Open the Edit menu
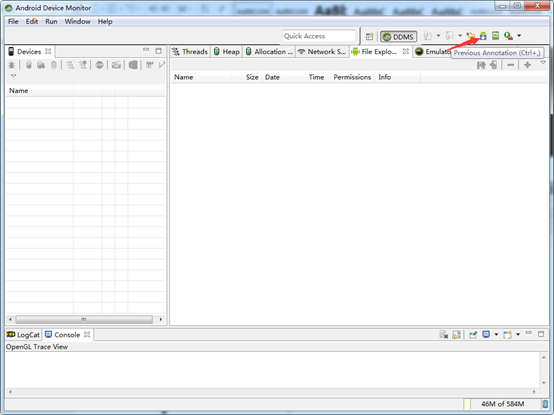The height and width of the screenshot is (415, 554). (32, 22)
